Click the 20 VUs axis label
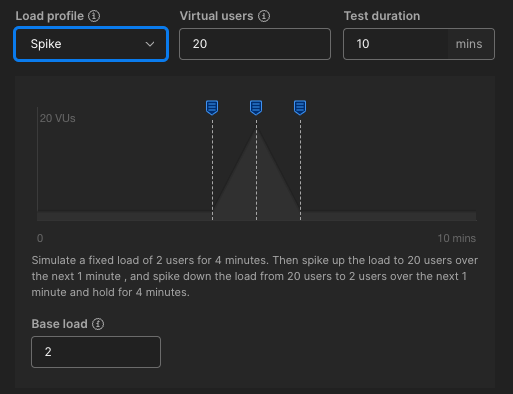Viewport: 513px width, 394px height. pos(58,118)
